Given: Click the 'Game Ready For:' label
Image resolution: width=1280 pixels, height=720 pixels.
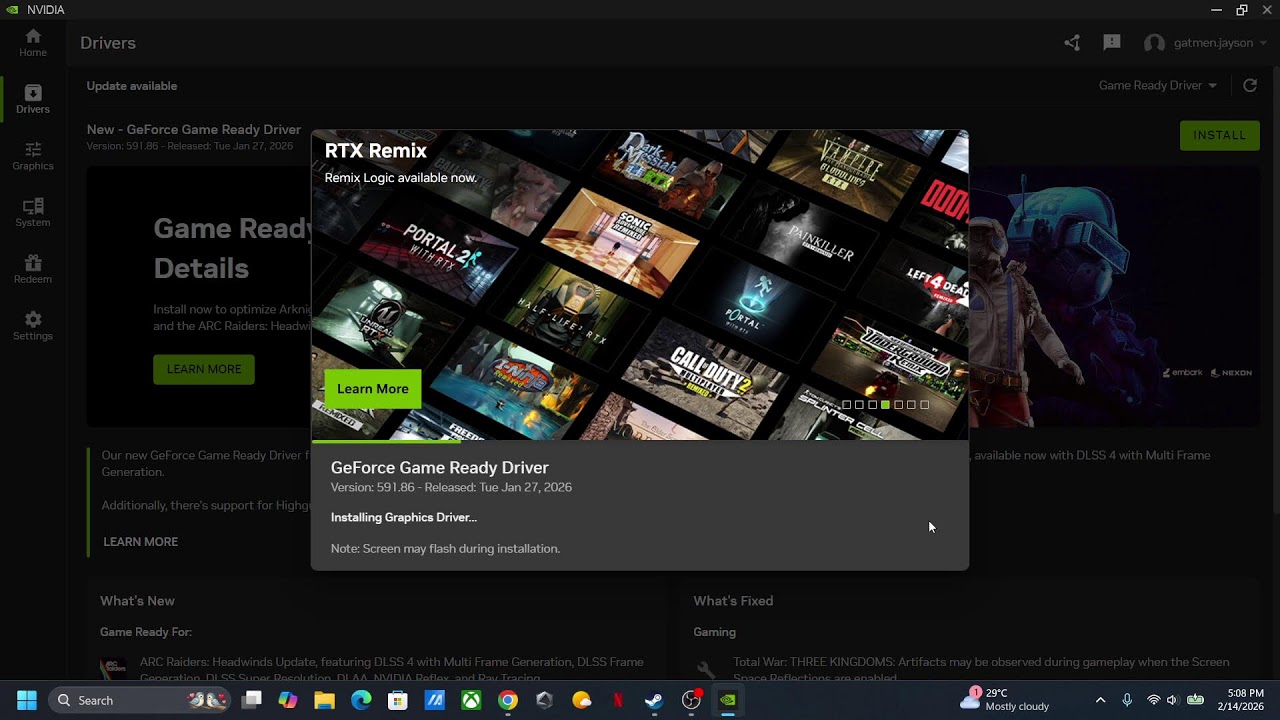Looking at the screenshot, I should click(146, 632).
